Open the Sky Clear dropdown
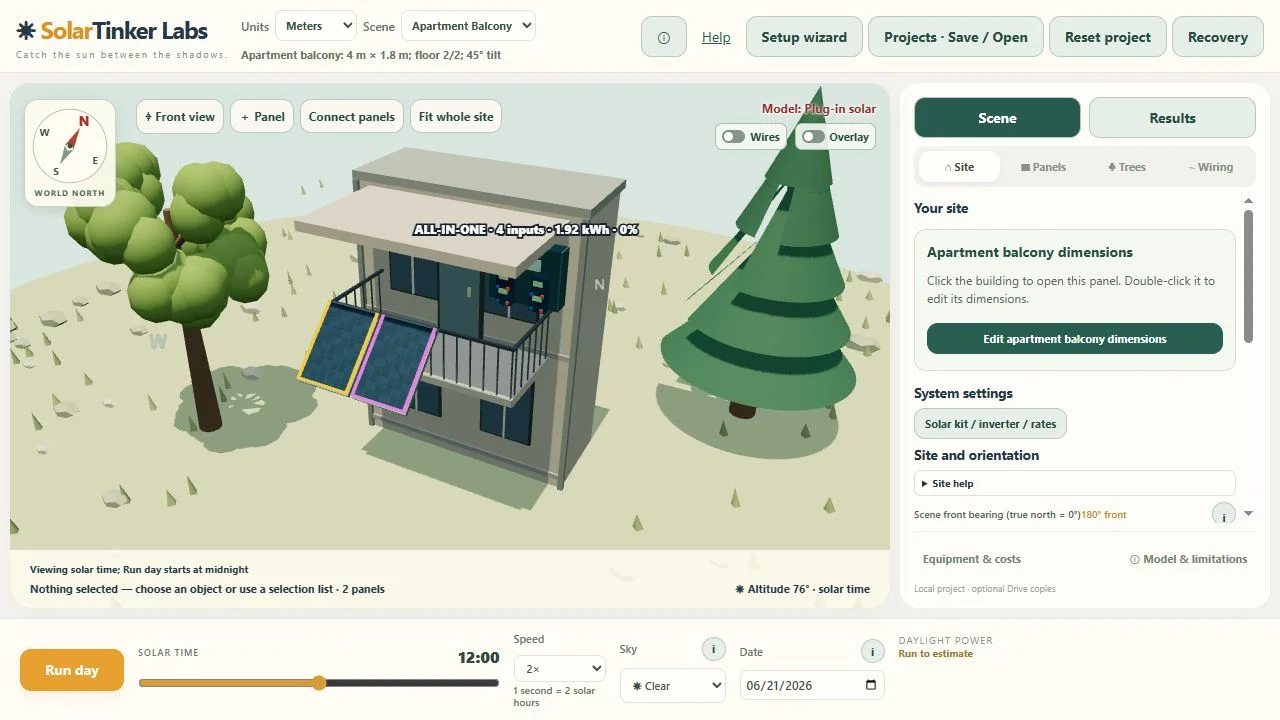The image size is (1280, 720). tap(673, 685)
